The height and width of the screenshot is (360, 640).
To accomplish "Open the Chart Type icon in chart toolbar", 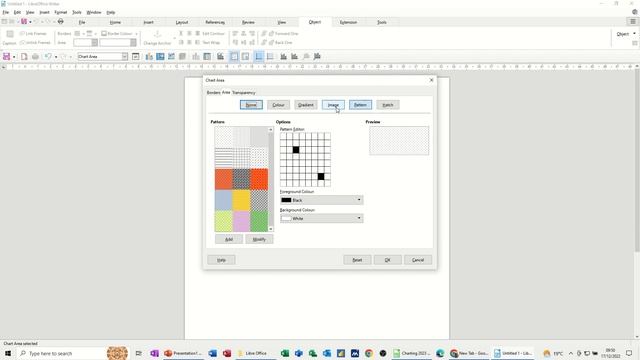I will point(149,56).
